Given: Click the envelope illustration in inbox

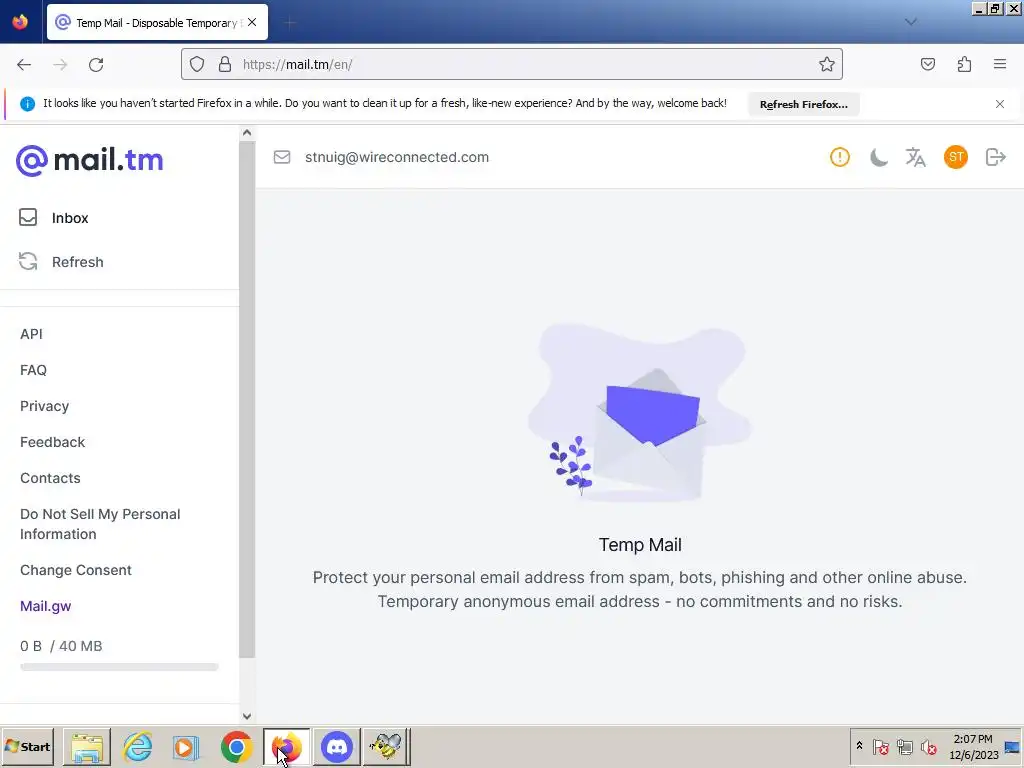Looking at the screenshot, I should (x=640, y=413).
